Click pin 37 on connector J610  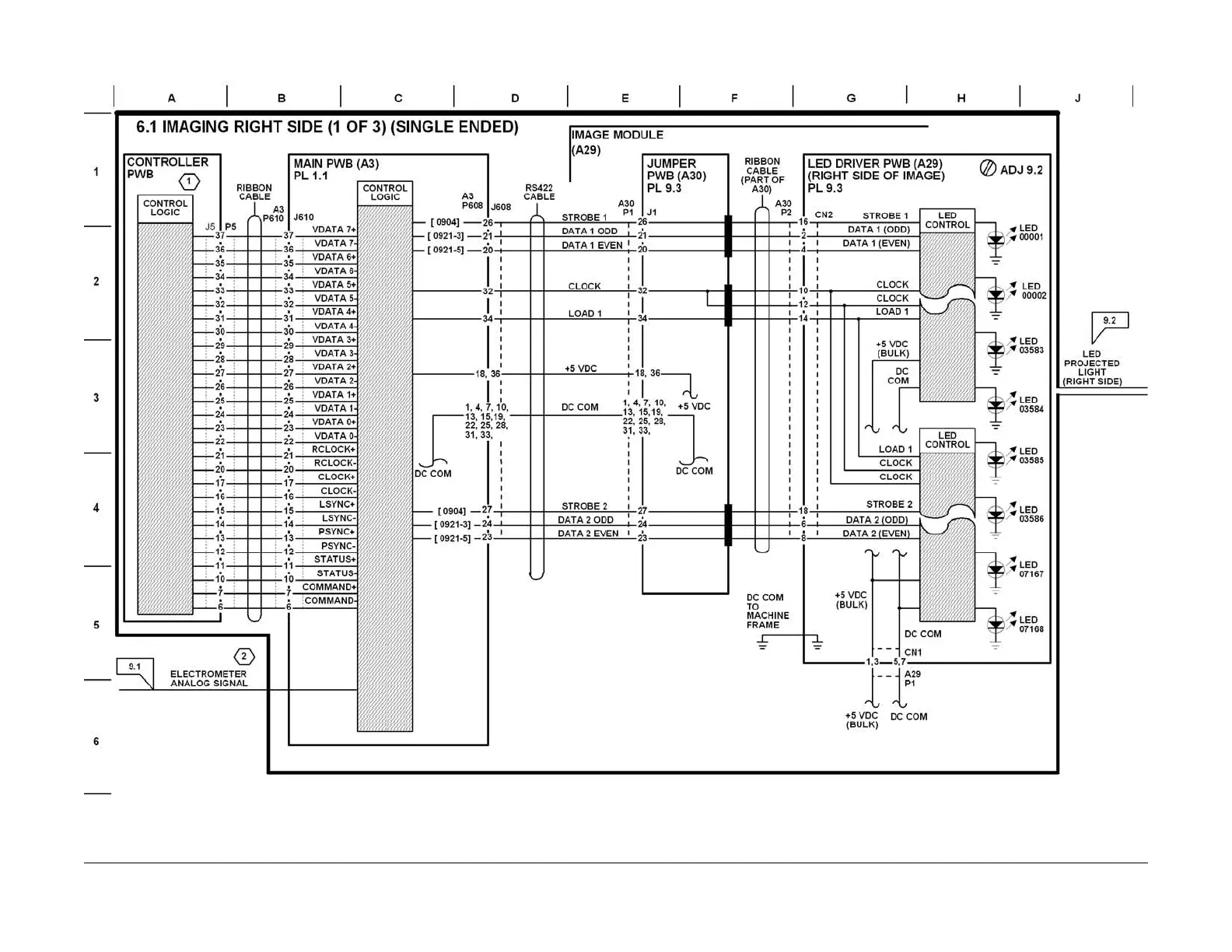(x=289, y=235)
